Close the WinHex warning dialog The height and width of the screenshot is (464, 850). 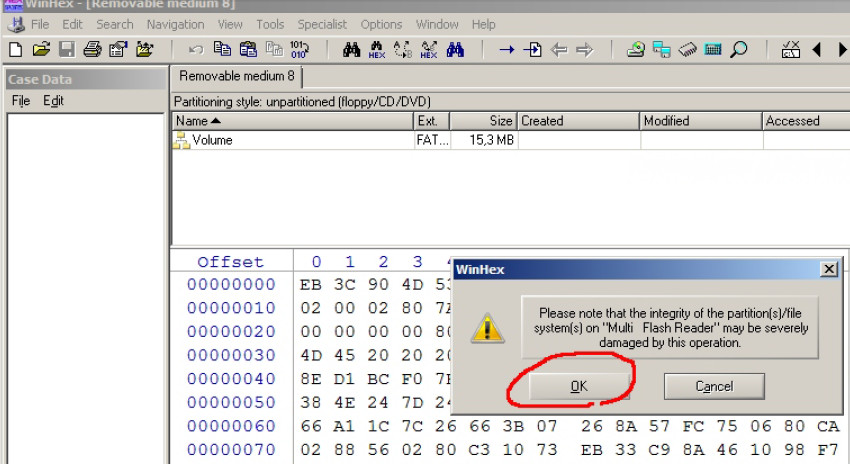point(829,269)
